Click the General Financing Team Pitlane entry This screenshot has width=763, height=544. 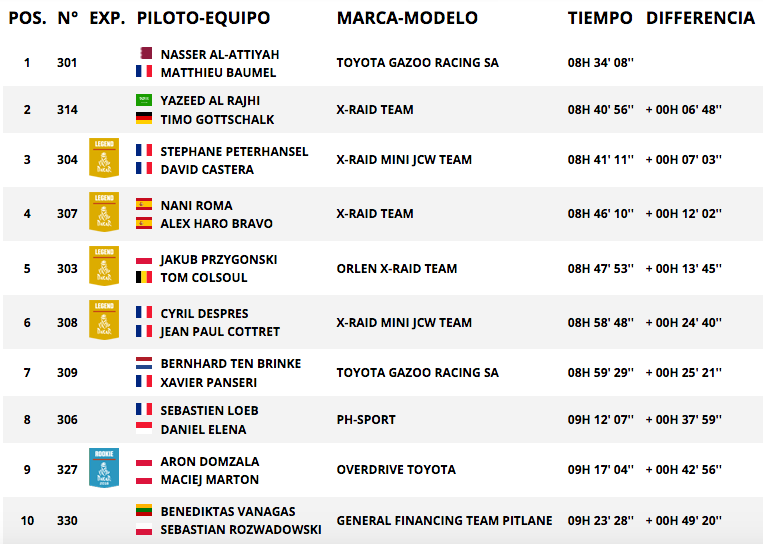click(444, 521)
